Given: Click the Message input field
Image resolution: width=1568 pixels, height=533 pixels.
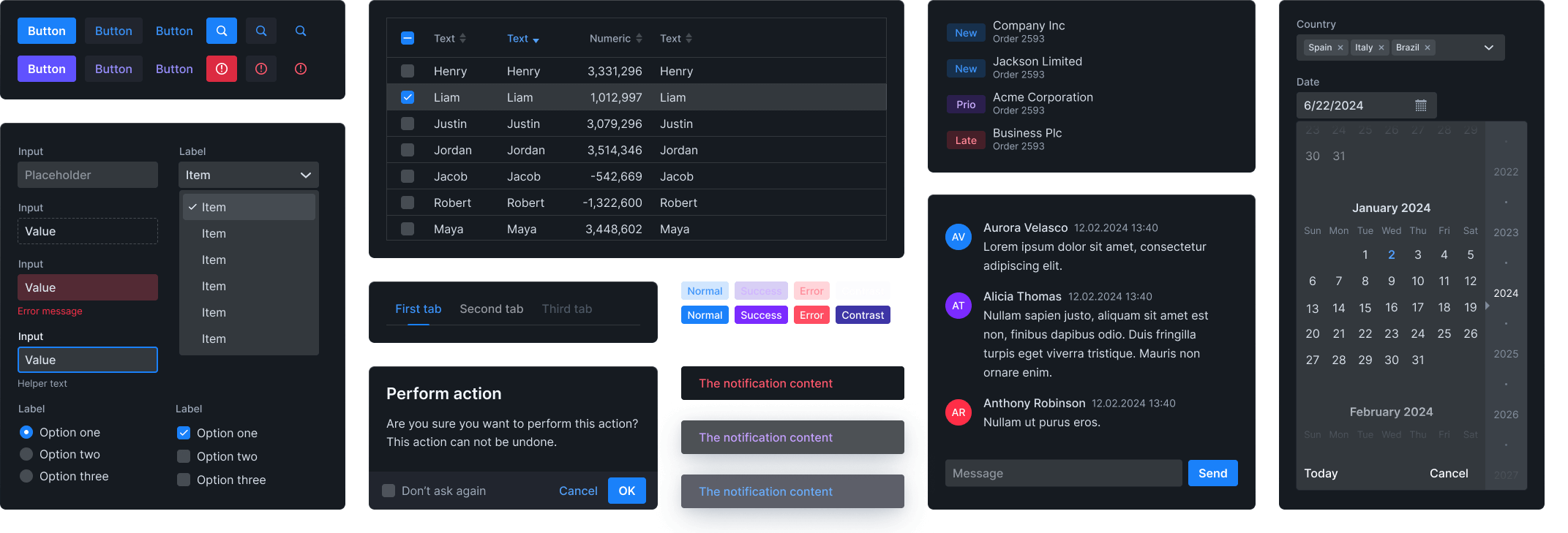Looking at the screenshot, I should pyautogui.click(x=1063, y=473).
